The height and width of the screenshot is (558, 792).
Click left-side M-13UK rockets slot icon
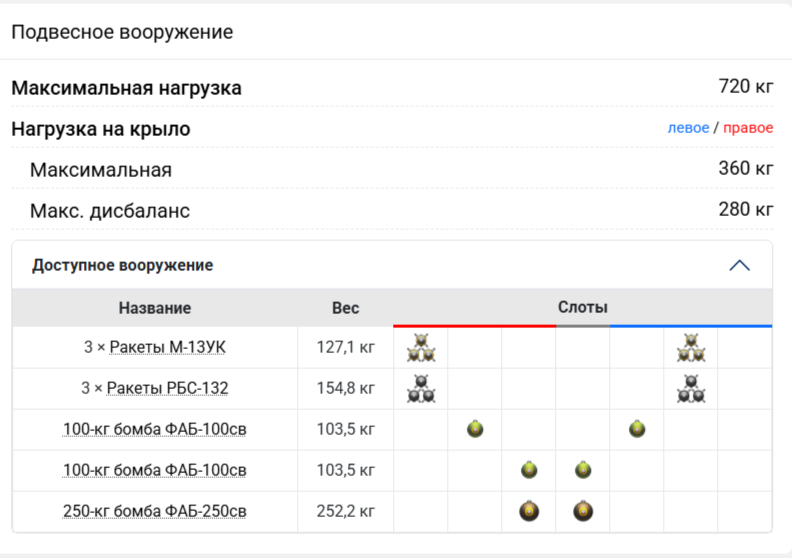(x=421, y=348)
